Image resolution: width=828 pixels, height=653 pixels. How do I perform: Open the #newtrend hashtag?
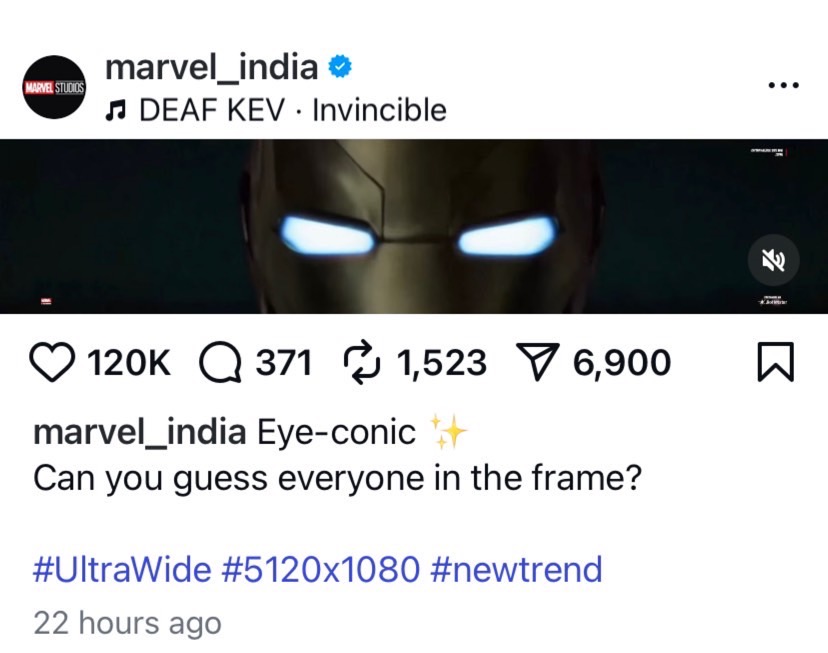(516, 569)
